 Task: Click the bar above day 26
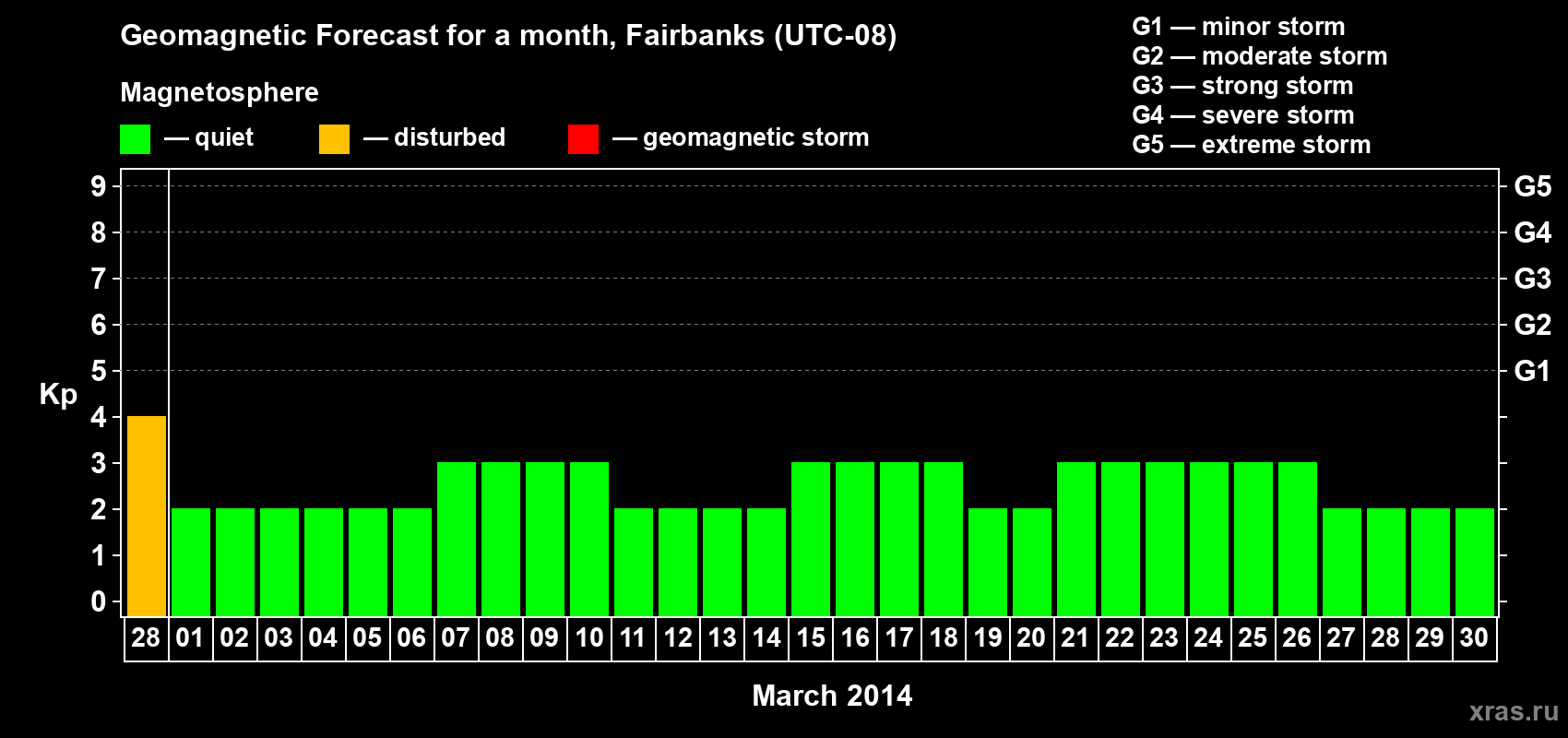1298,539
